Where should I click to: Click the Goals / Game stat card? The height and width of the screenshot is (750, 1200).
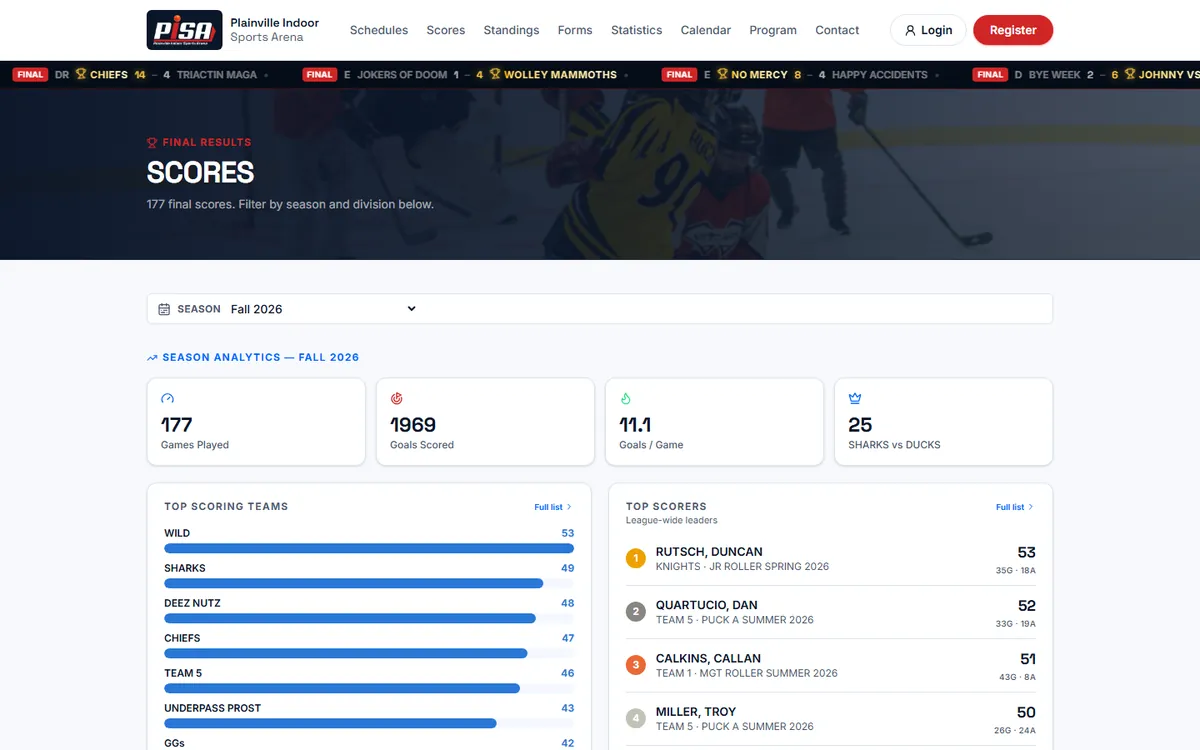pyautogui.click(x=714, y=421)
